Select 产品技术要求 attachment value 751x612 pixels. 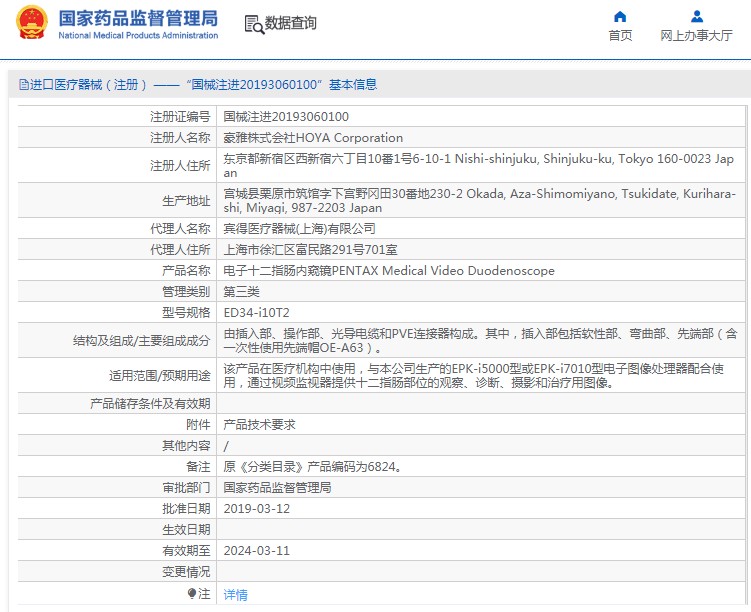click(x=260, y=425)
